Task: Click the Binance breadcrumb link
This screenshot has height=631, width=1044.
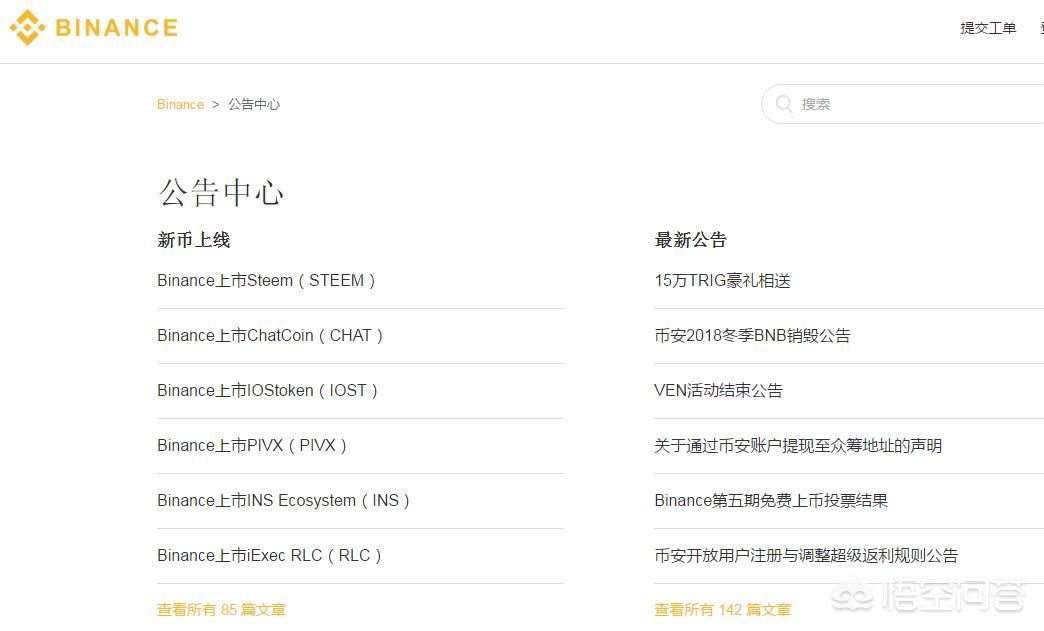Action: pos(180,104)
